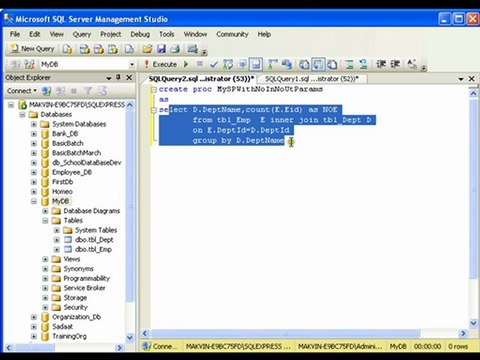Display the estimated execution plan
Viewport: 480px width, 360px height.
click(228, 64)
